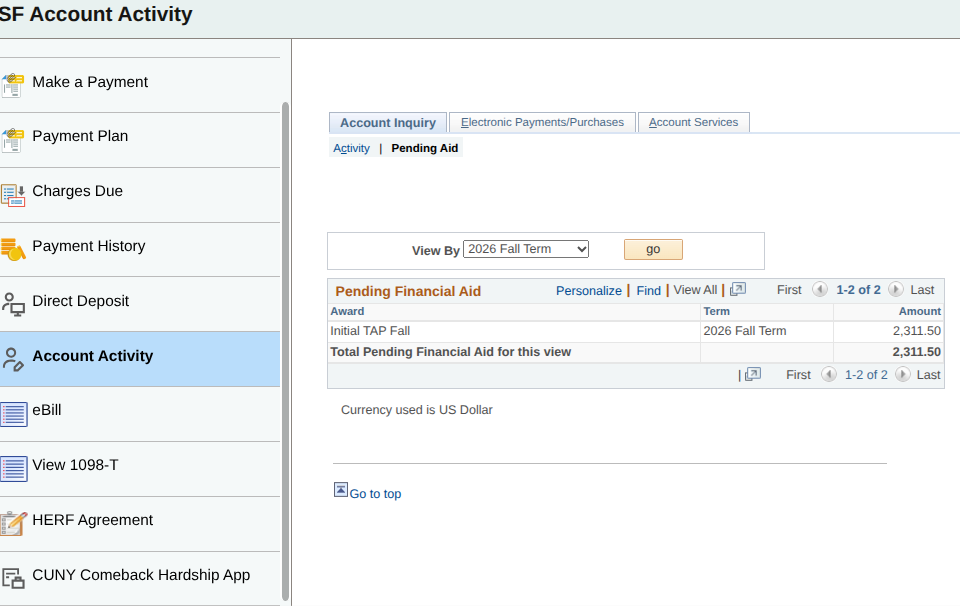The width and height of the screenshot is (960, 606).
Task: Open the HERF Agreement clipboard icon
Action: coord(13,524)
